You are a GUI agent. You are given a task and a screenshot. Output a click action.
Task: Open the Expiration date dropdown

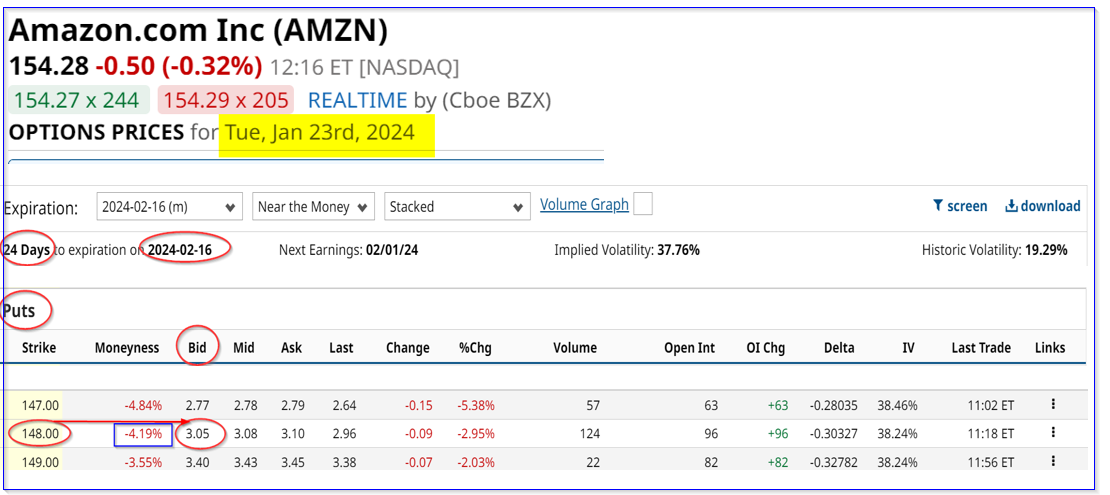(x=169, y=207)
